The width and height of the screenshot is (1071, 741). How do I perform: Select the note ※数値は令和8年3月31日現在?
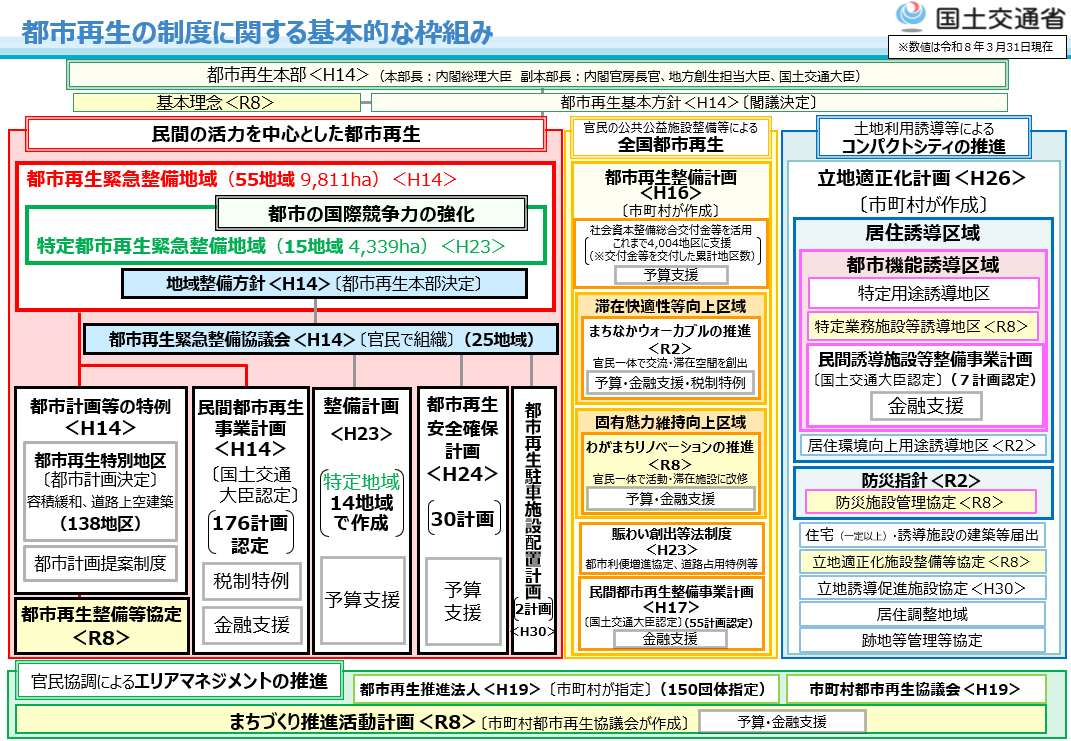click(975, 47)
